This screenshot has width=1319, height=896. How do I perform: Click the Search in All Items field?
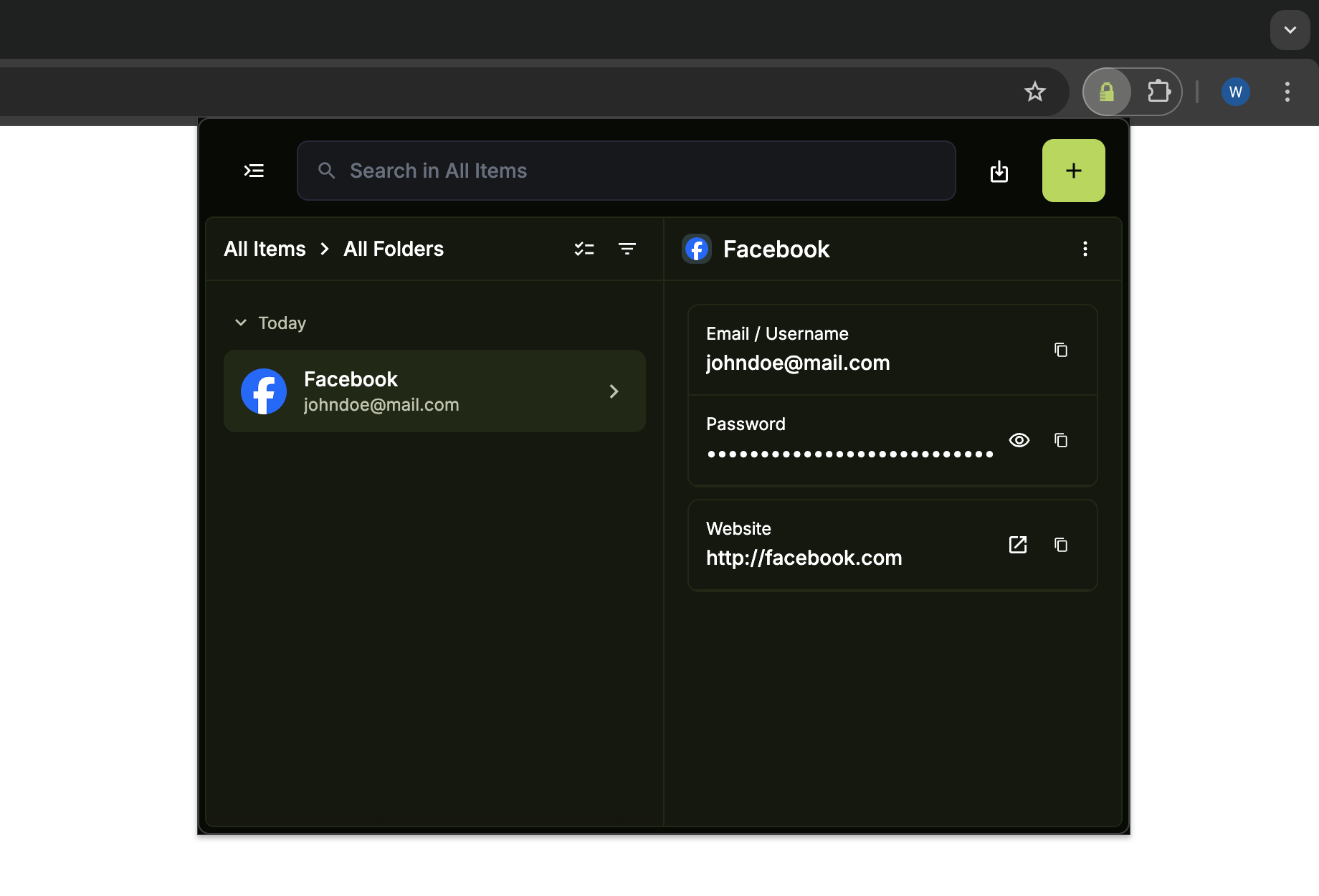click(626, 171)
